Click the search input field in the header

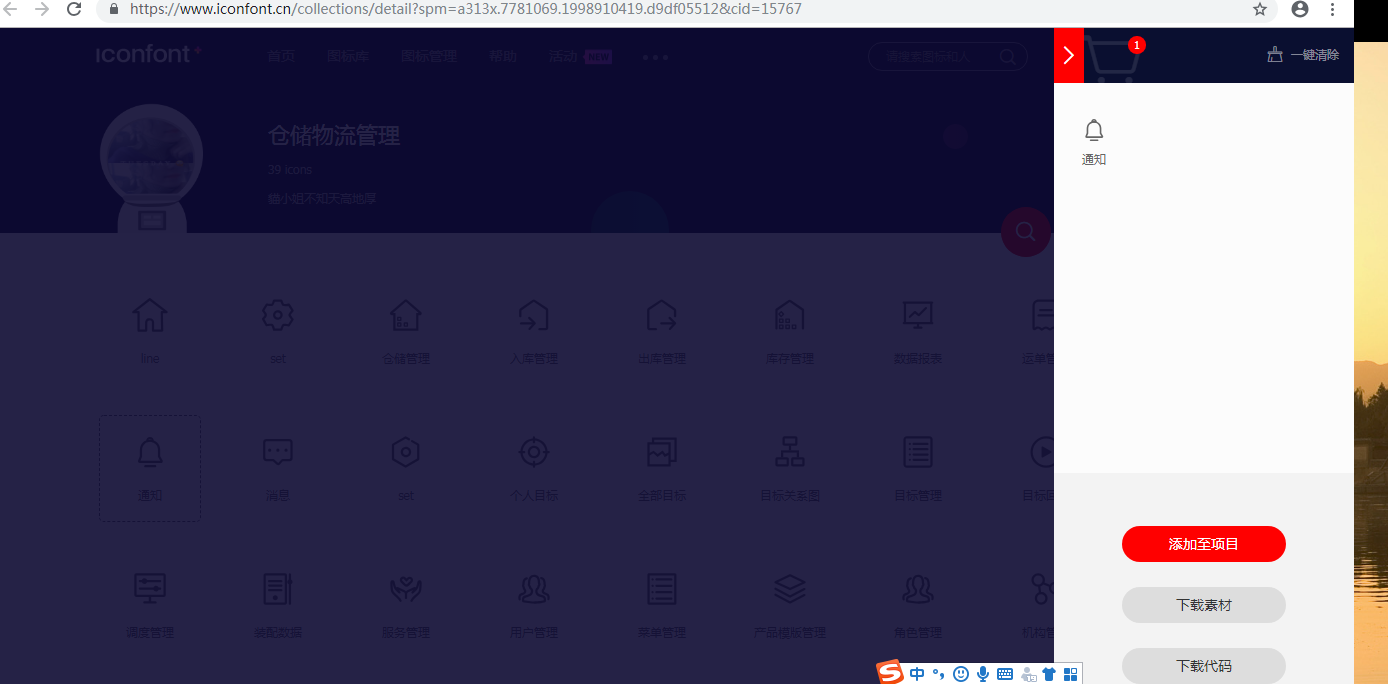[940, 57]
